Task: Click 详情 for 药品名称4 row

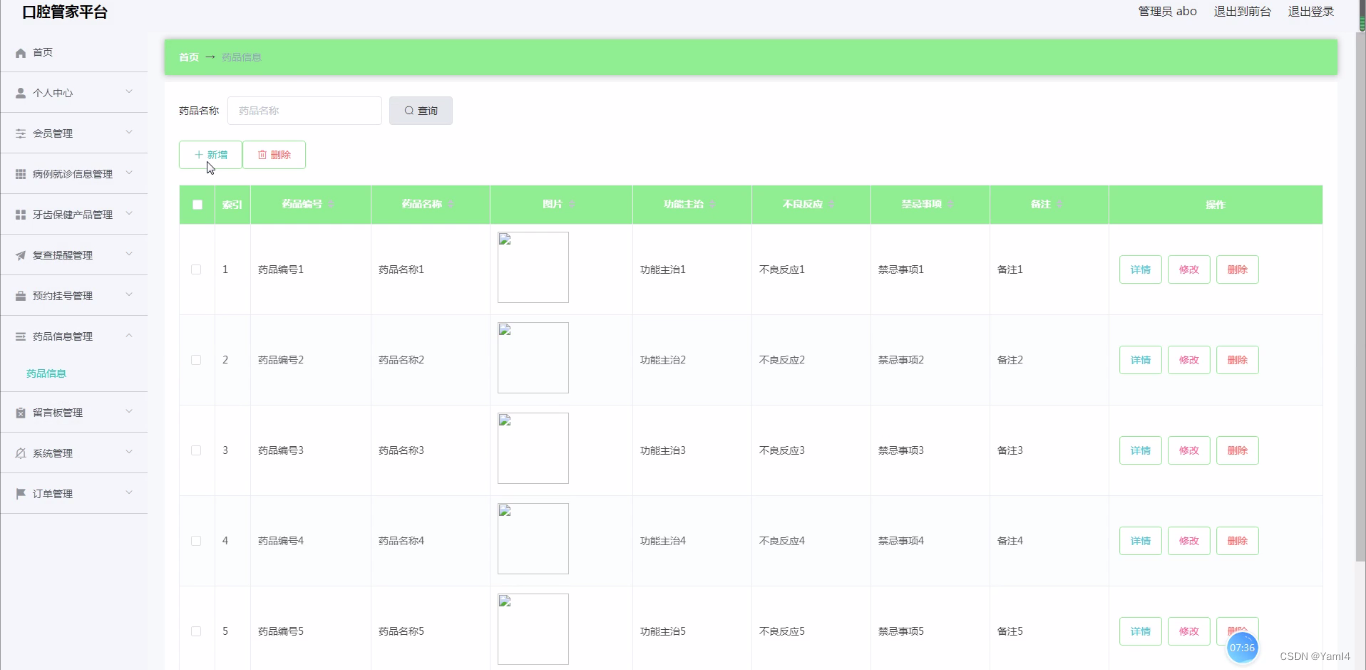Action: click(1140, 541)
